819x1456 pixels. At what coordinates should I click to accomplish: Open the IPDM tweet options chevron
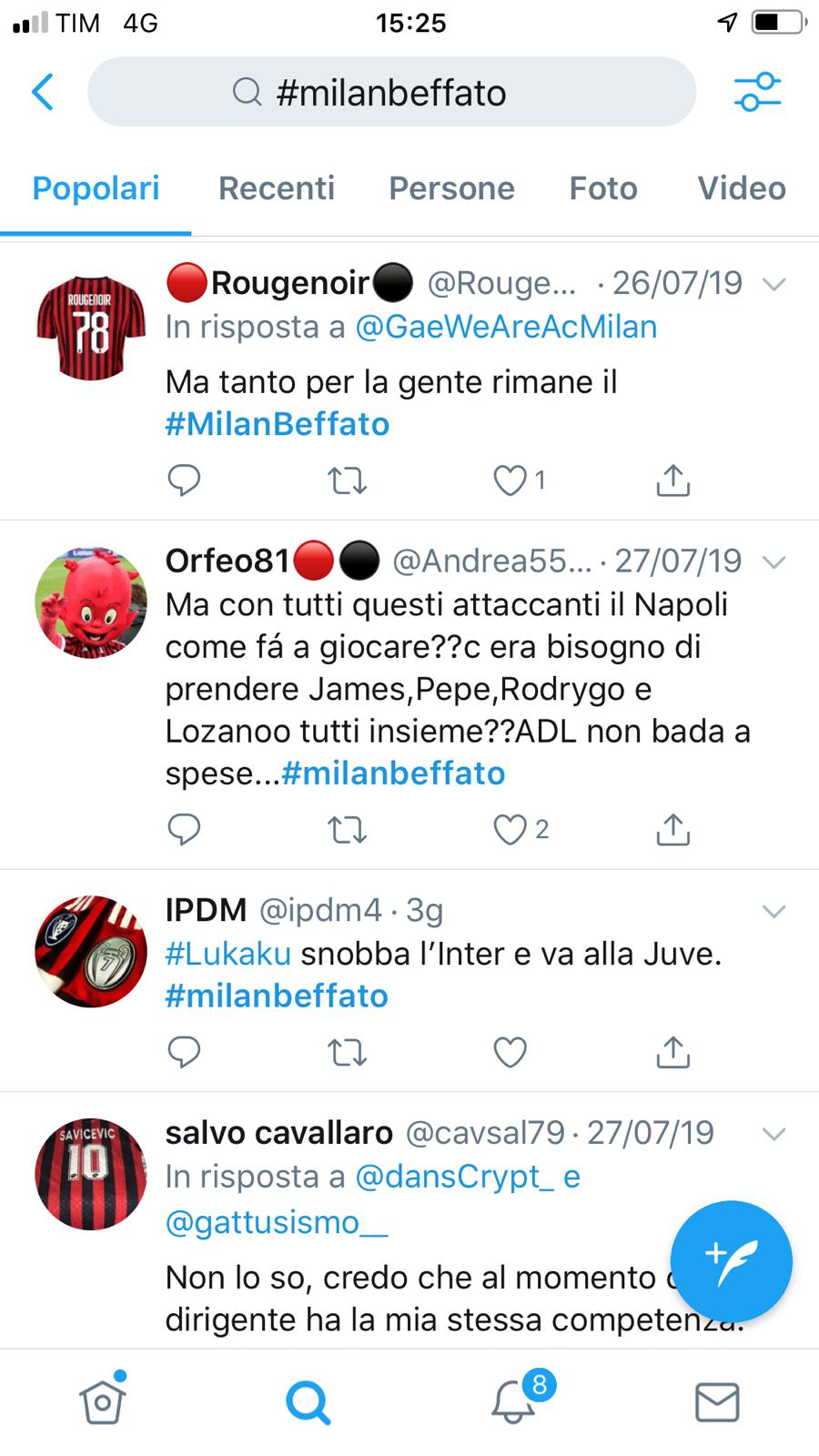coord(773,911)
